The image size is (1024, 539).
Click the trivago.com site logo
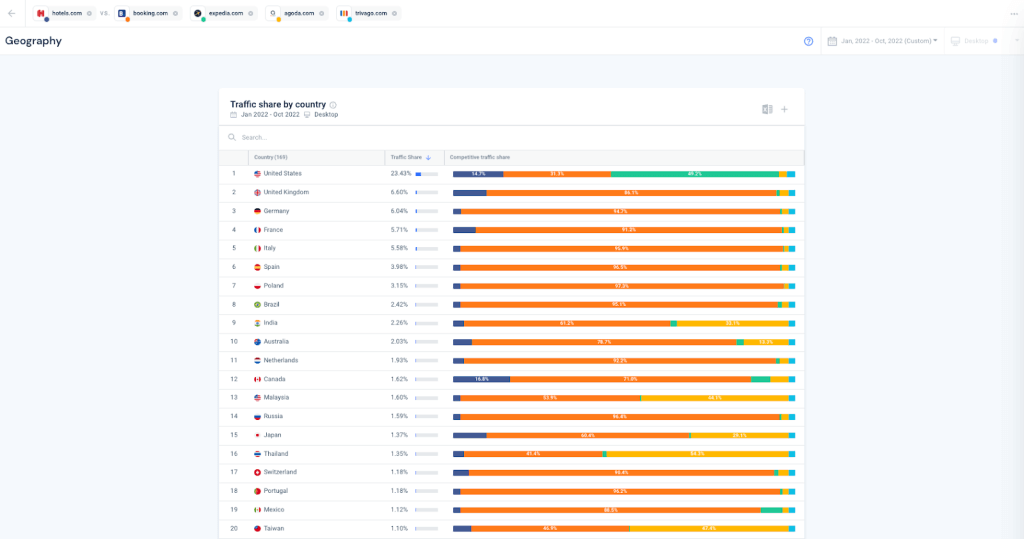point(344,13)
